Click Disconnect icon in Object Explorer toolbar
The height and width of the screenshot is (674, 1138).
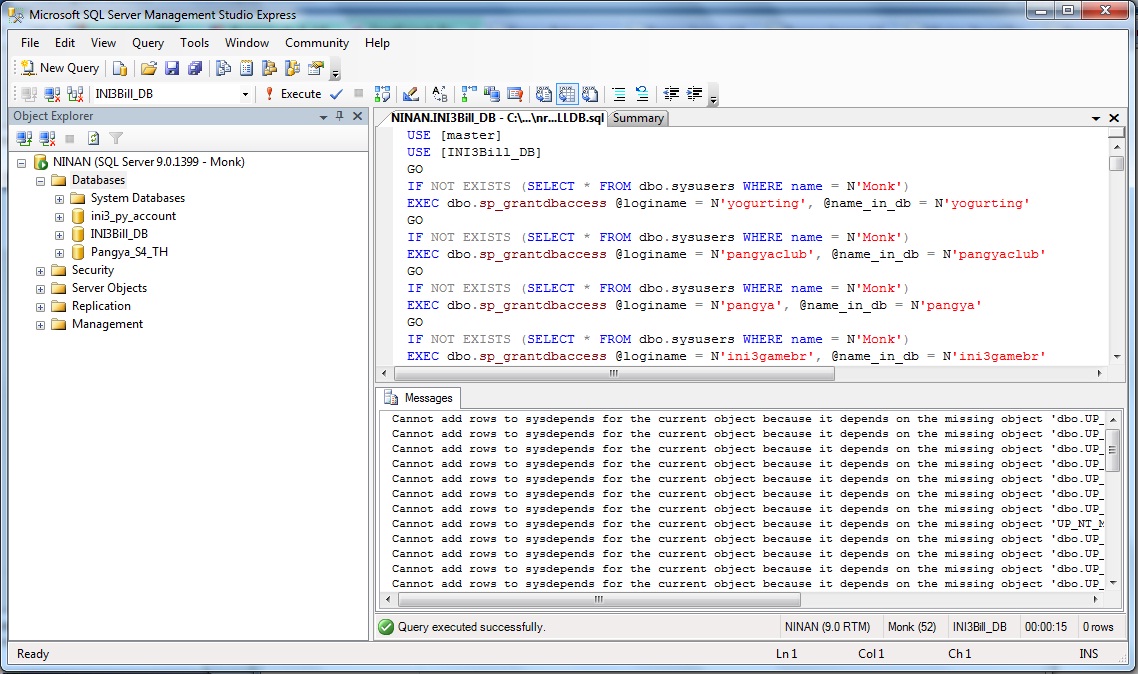48,139
